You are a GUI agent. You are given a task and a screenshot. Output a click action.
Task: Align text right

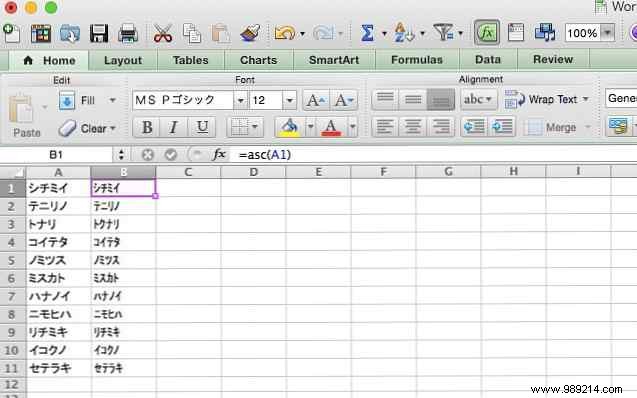click(441, 128)
